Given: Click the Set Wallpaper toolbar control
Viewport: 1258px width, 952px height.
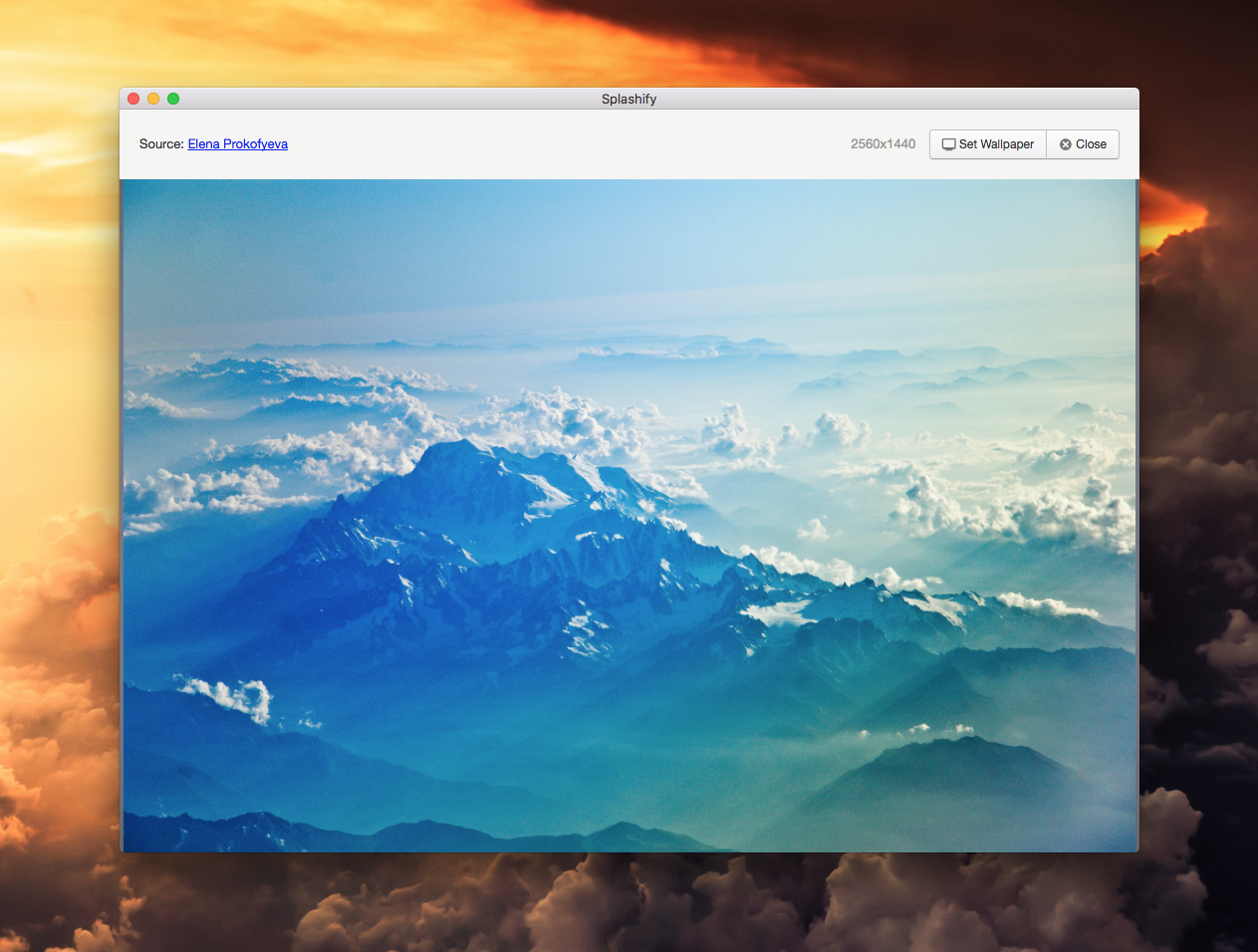Looking at the screenshot, I should (987, 144).
